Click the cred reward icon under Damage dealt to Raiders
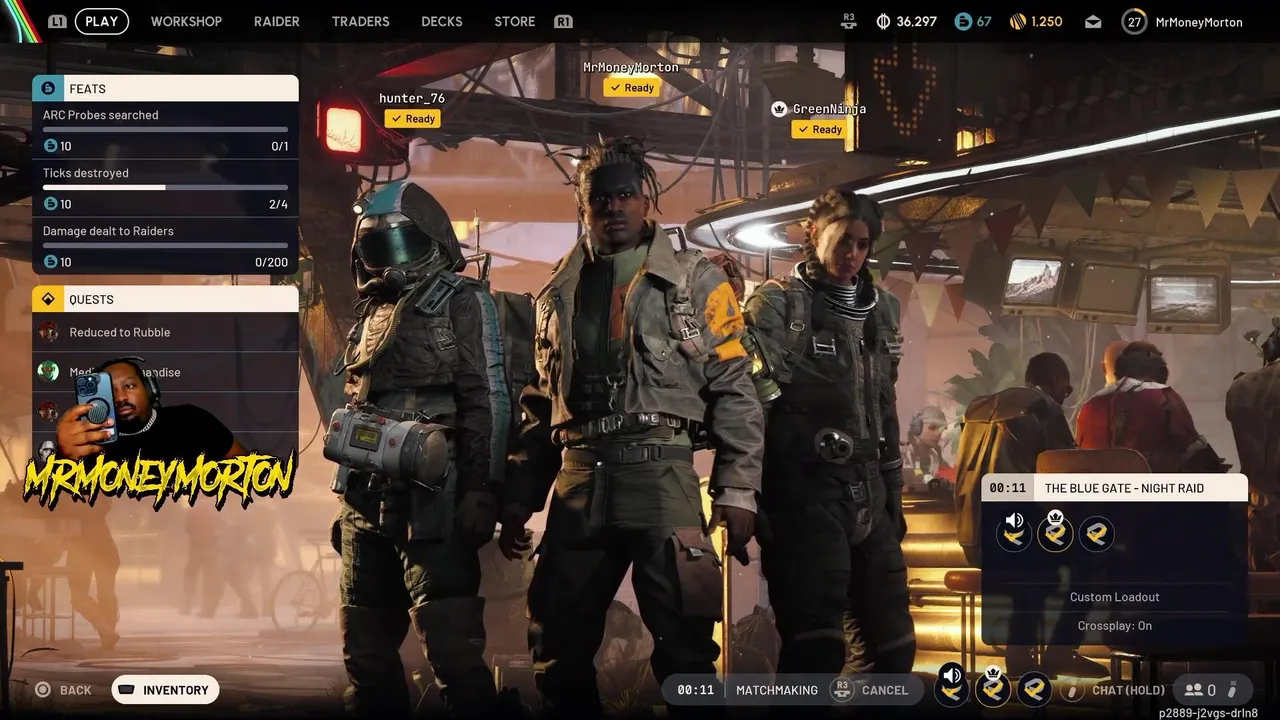This screenshot has height=720, width=1280. coord(50,262)
